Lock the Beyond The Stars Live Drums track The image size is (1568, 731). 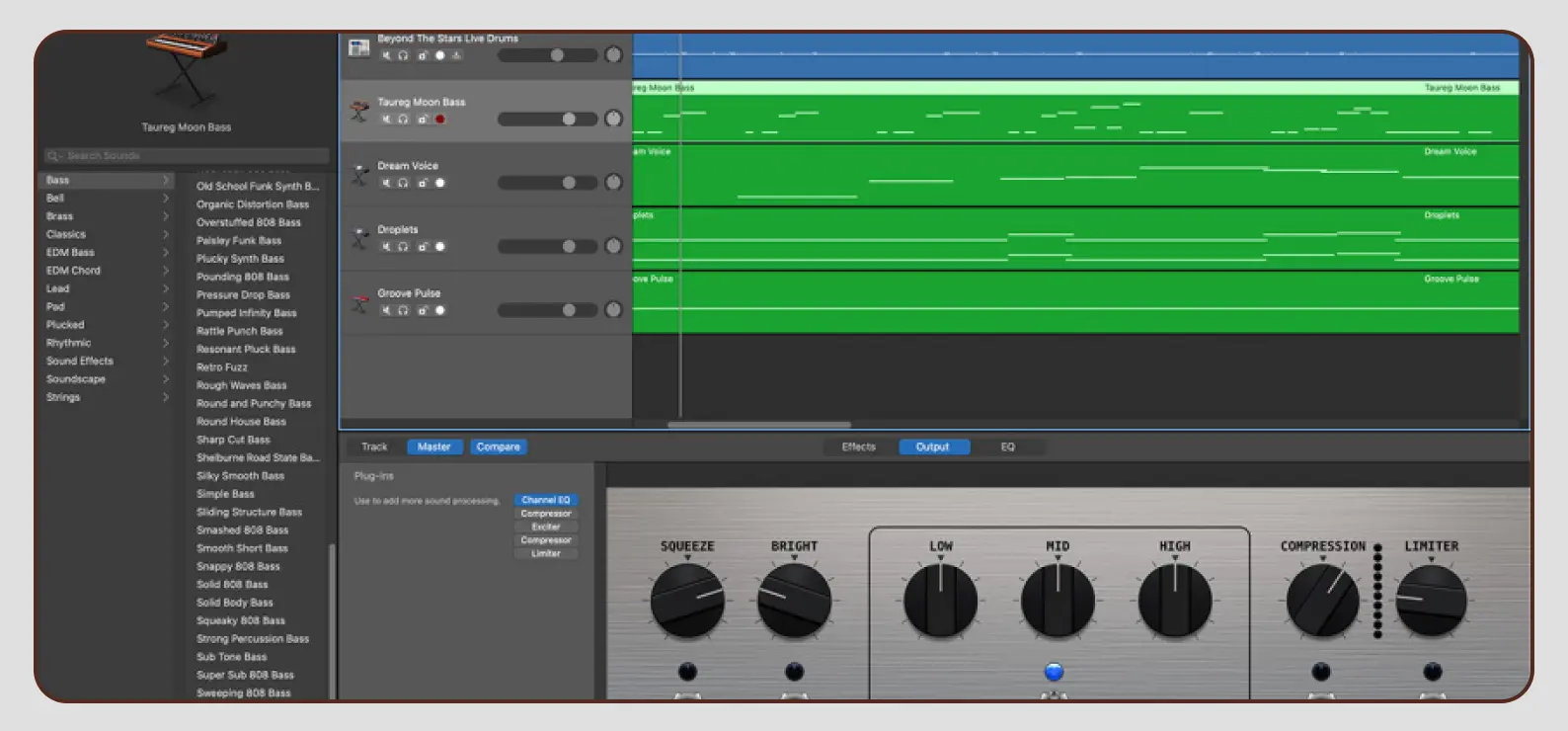(x=422, y=55)
